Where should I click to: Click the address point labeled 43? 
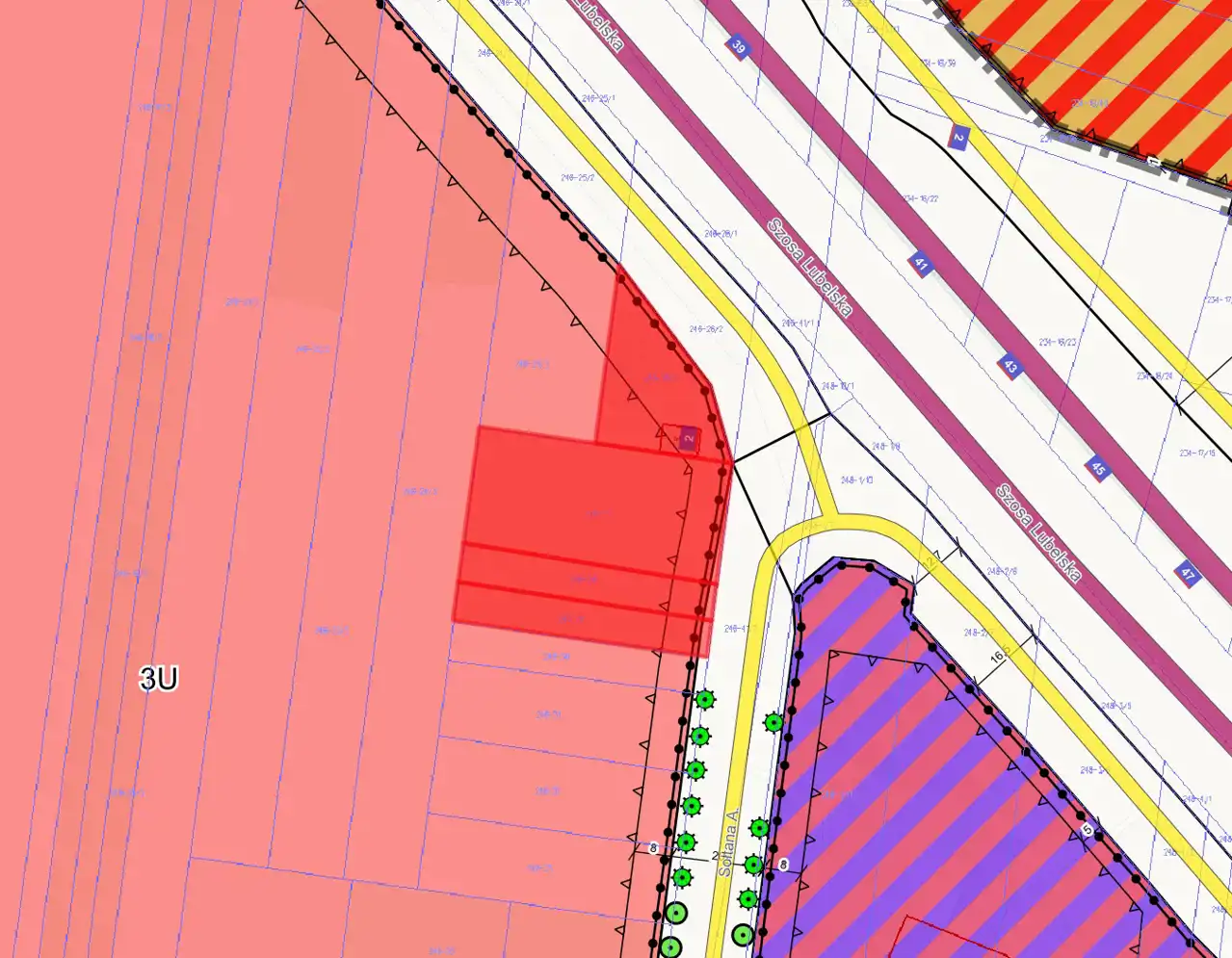pyautogui.click(x=1009, y=367)
